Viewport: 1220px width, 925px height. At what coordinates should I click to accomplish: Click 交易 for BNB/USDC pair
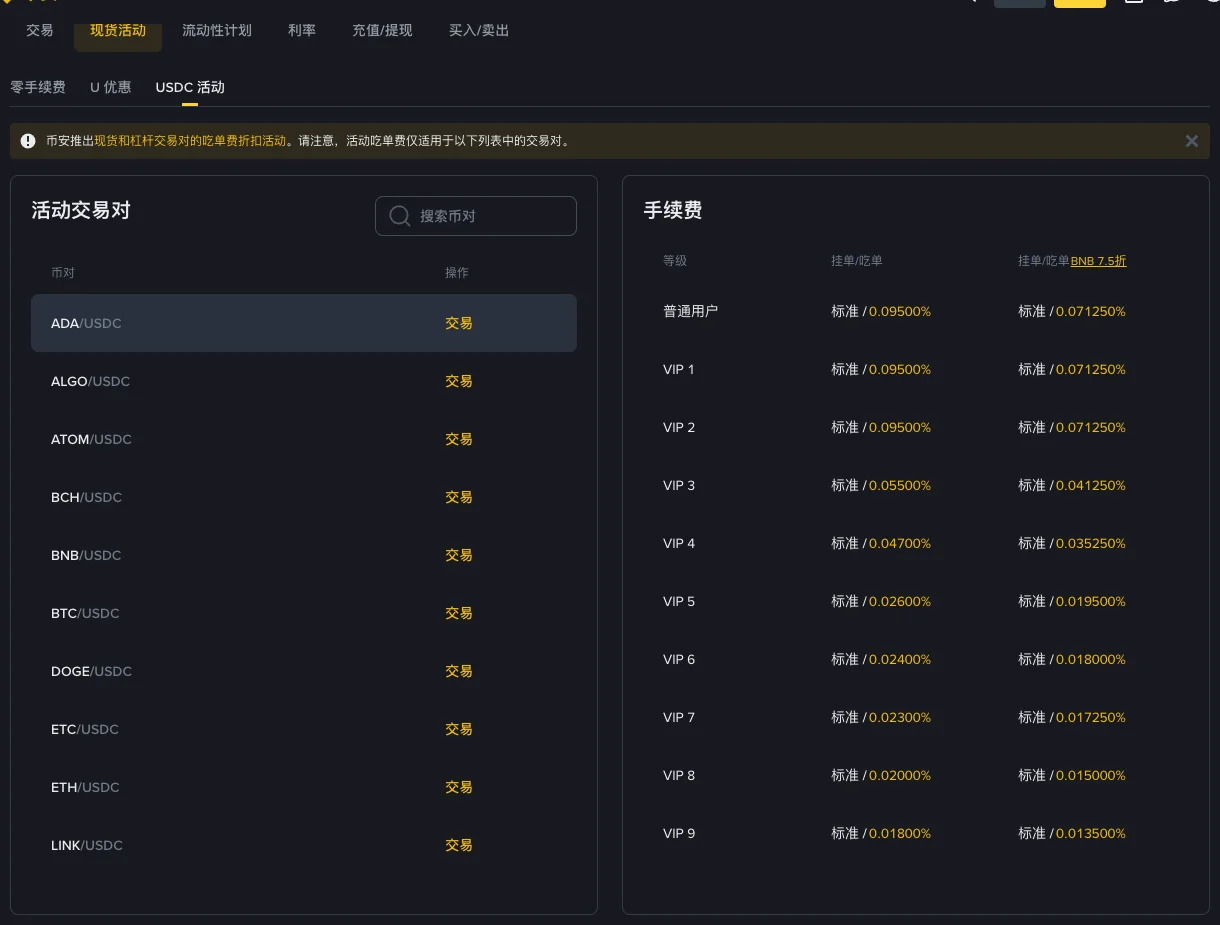coord(459,555)
